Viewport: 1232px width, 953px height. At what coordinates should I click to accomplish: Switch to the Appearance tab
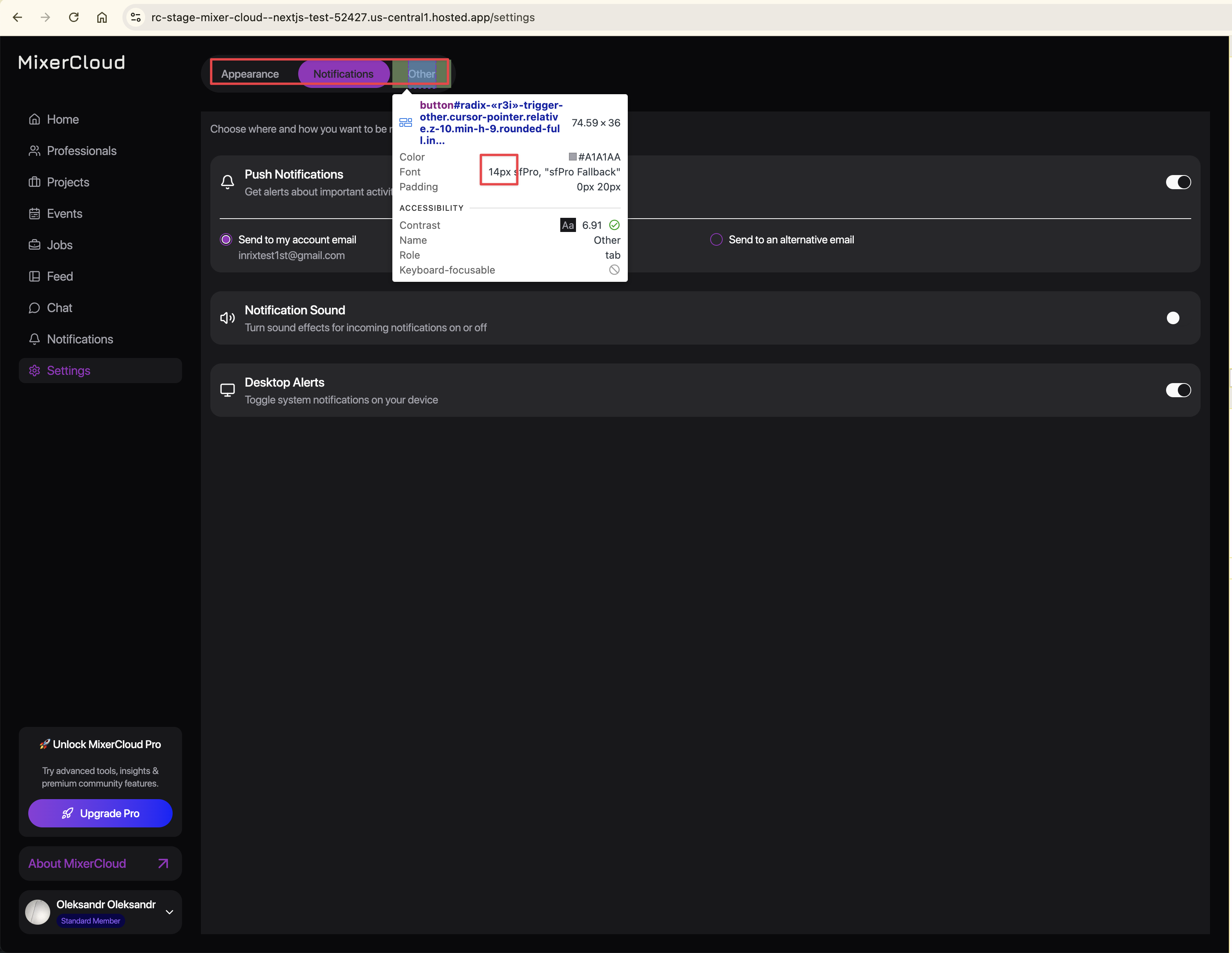[250, 74]
